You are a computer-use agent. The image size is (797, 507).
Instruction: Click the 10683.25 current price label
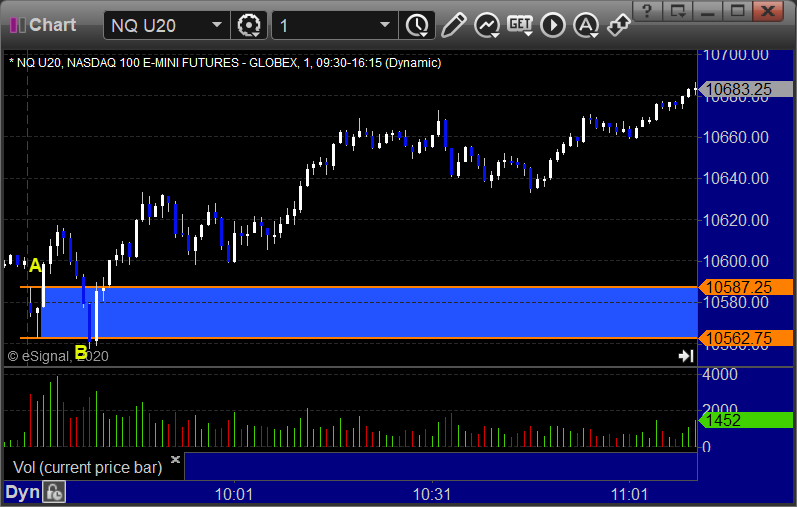pyautogui.click(x=746, y=90)
